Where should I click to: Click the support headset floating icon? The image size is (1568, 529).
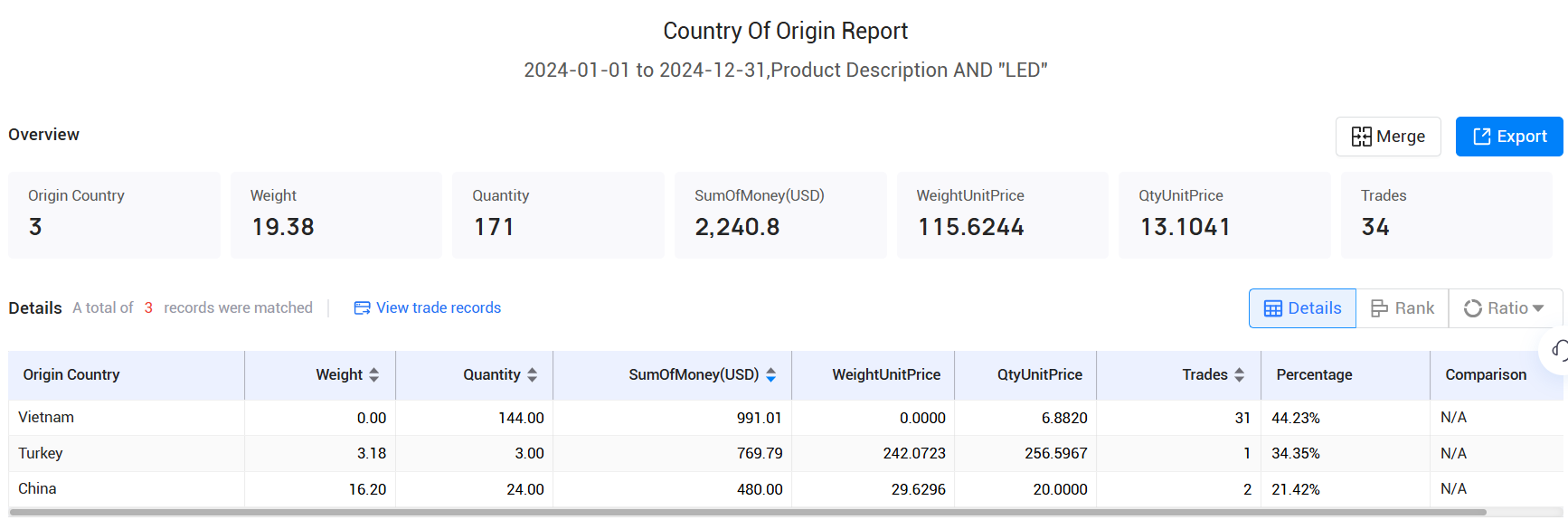tap(1559, 350)
